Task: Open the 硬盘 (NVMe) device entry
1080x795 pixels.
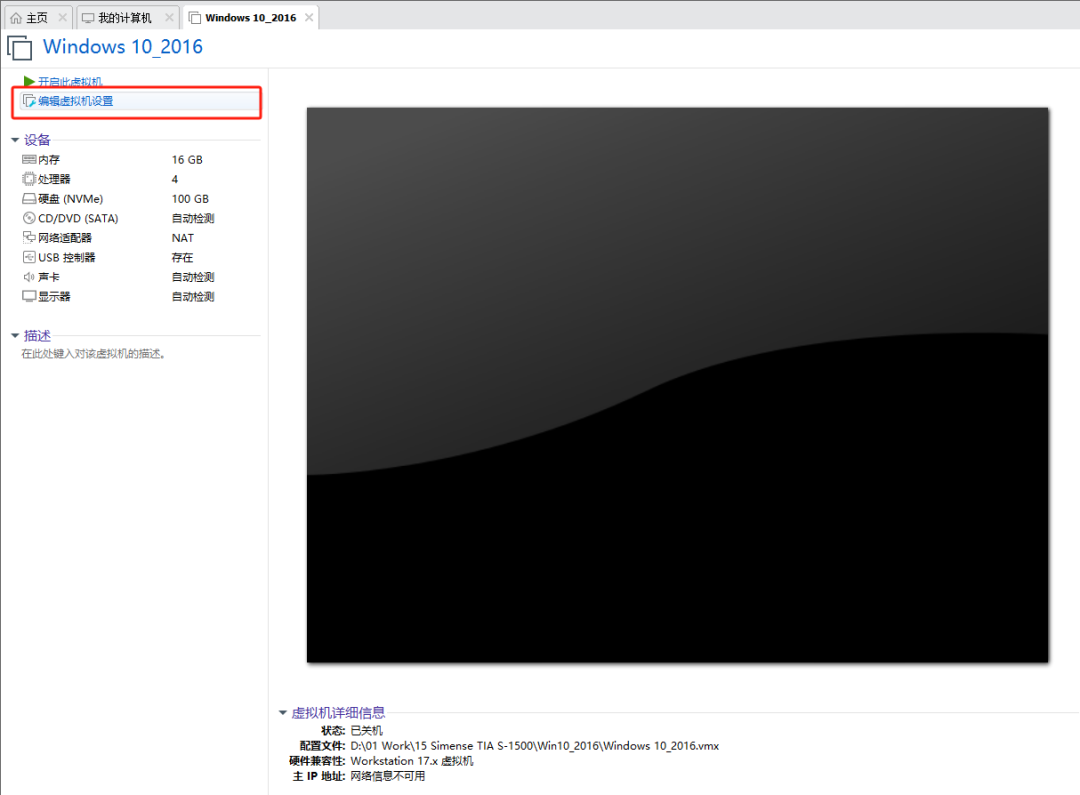Action: [70, 198]
